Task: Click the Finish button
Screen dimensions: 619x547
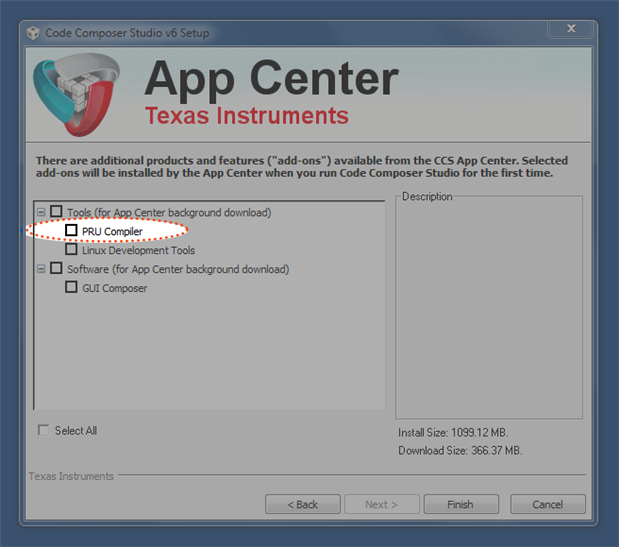Action: click(461, 504)
